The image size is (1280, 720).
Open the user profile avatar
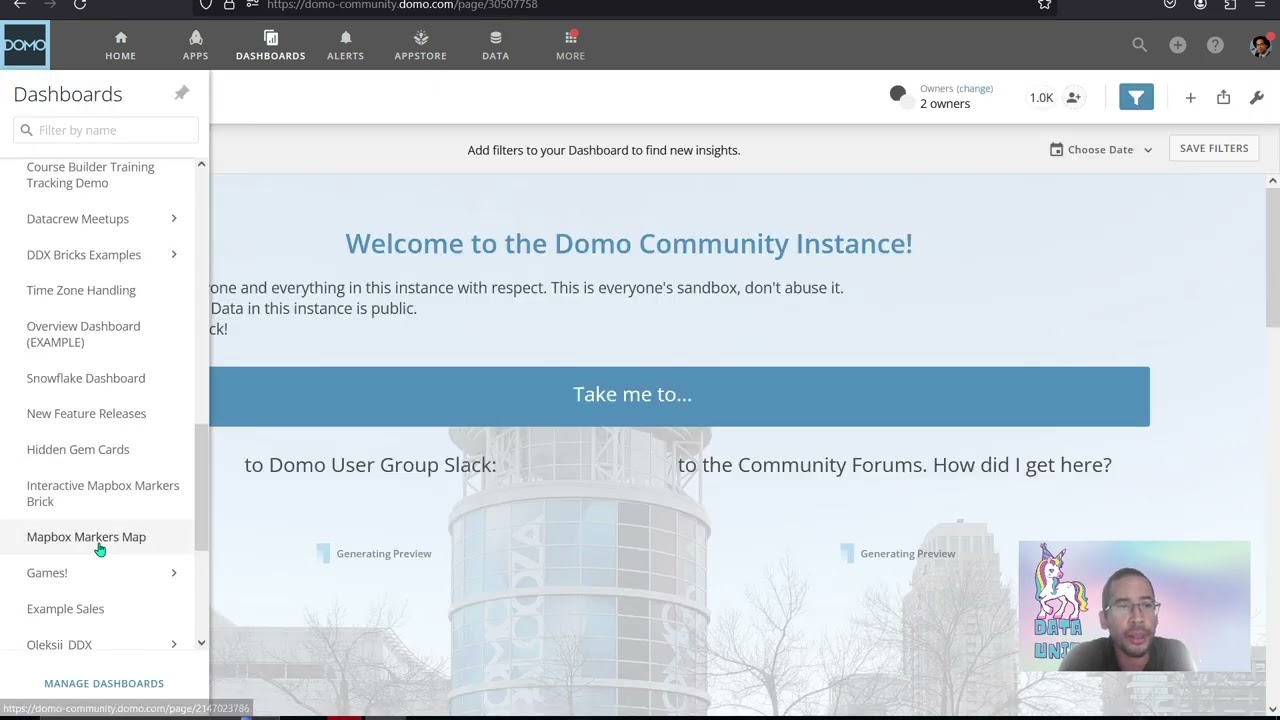[x=1260, y=45]
